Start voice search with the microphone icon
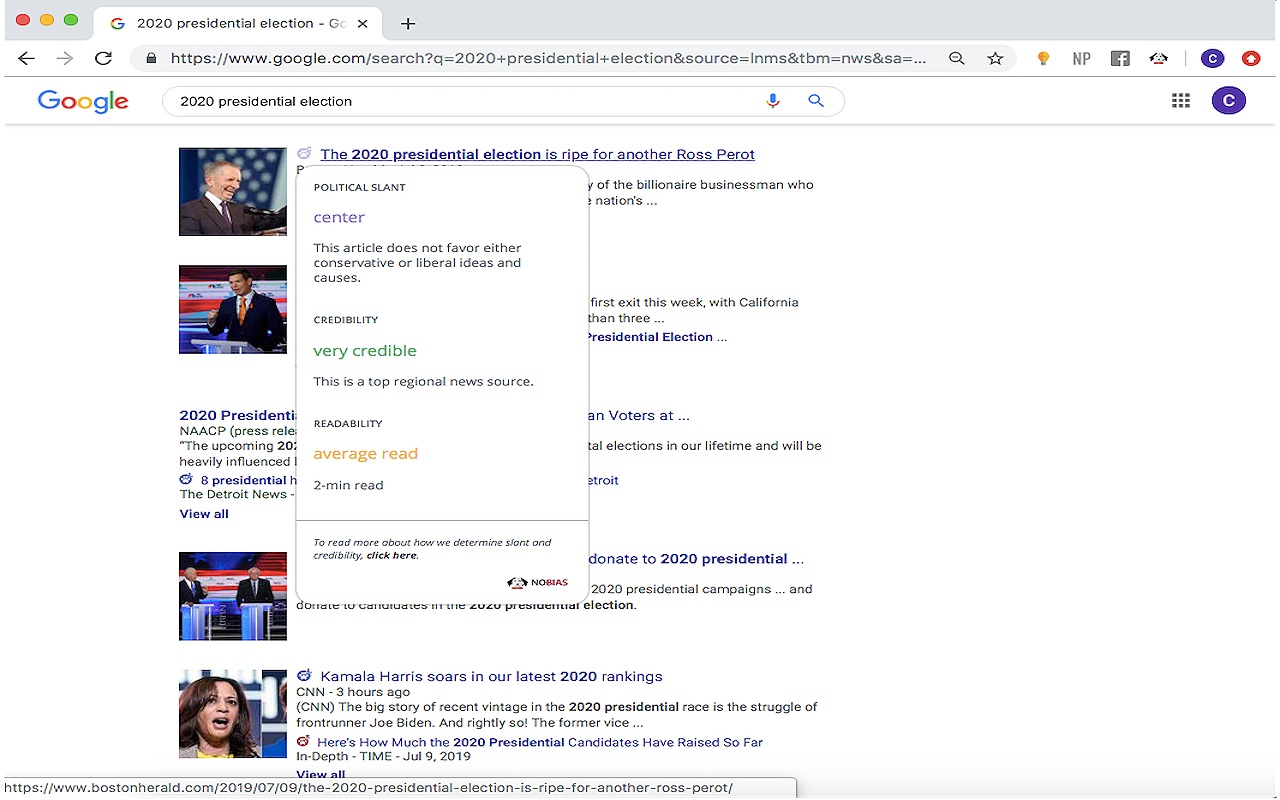This screenshot has width=1280, height=800. click(x=772, y=101)
